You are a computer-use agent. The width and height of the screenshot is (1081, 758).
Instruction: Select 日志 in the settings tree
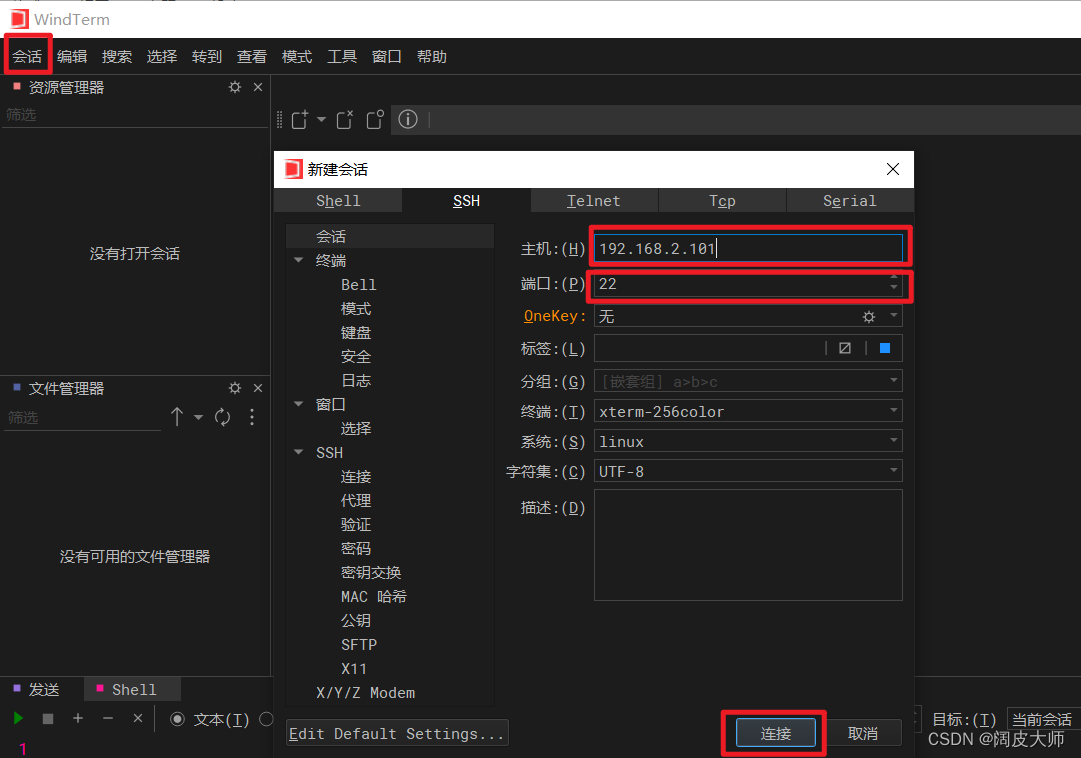[356, 381]
